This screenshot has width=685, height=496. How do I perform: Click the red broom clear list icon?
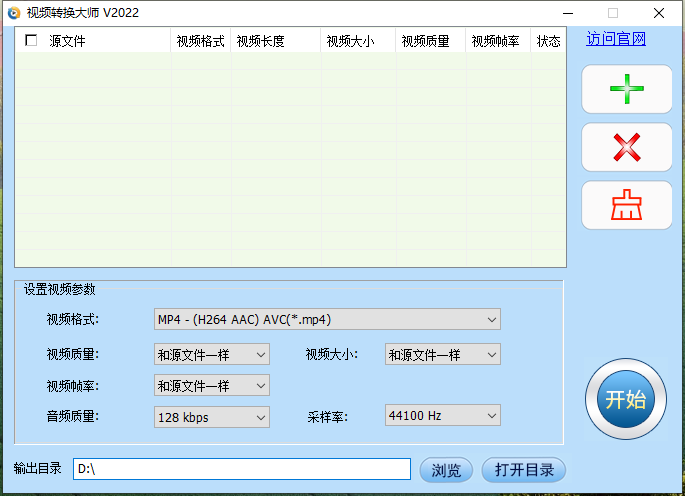(x=627, y=206)
